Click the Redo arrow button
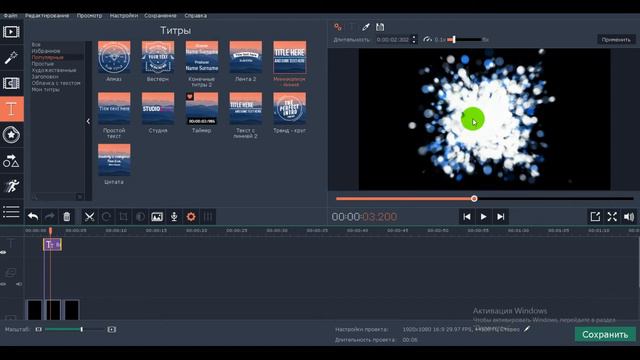 [50, 217]
